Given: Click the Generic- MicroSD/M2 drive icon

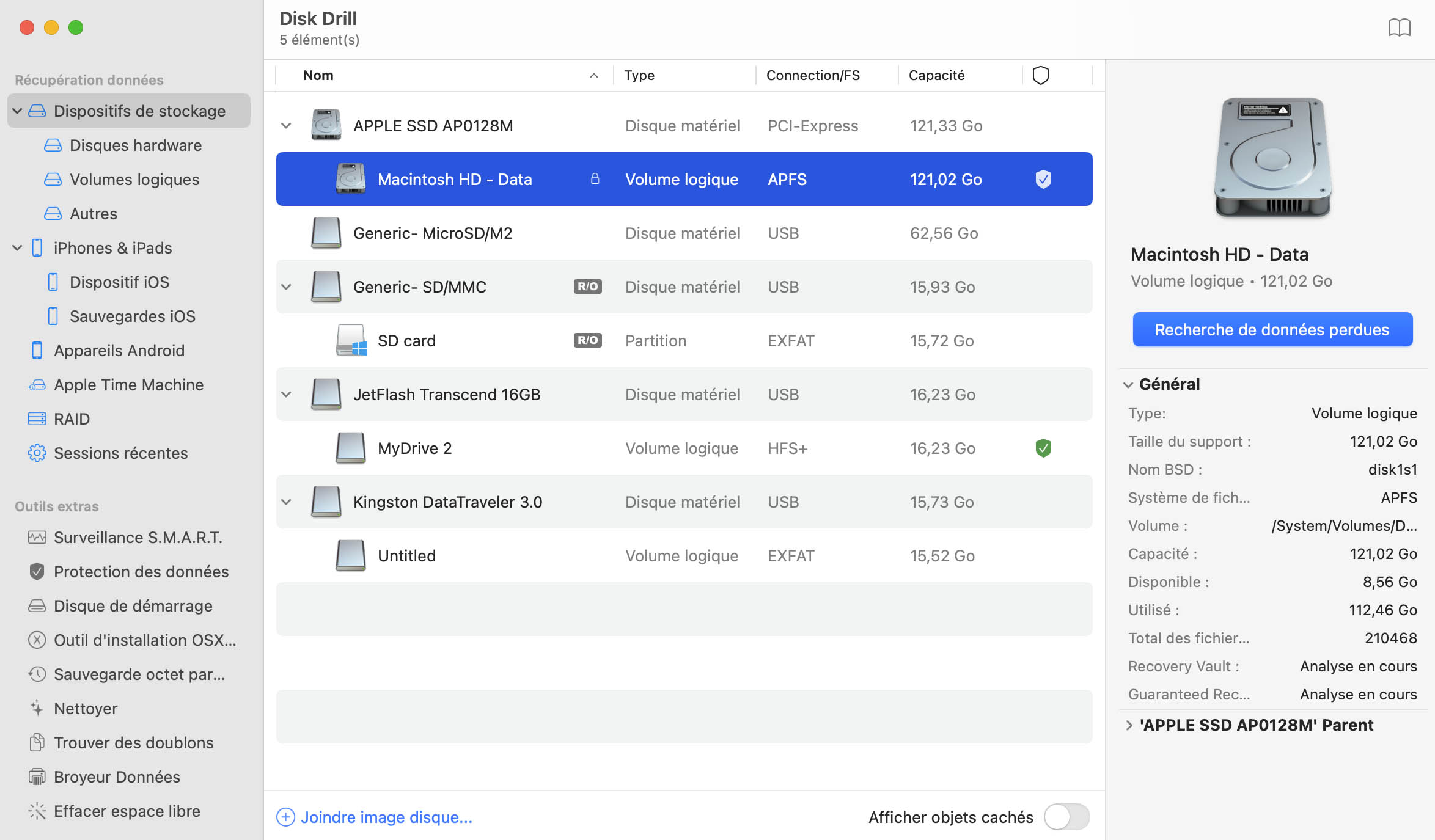Looking at the screenshot, I should 326,233.
